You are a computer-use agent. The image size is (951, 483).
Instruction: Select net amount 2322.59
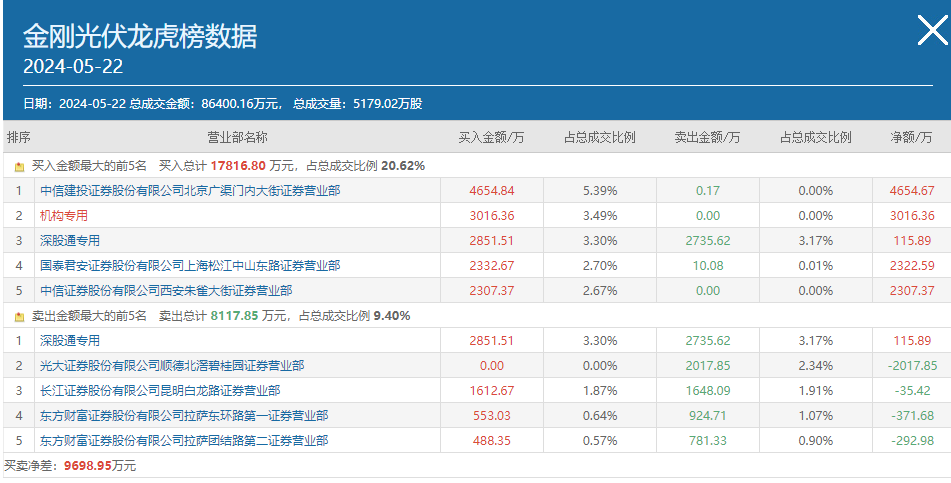912,265
